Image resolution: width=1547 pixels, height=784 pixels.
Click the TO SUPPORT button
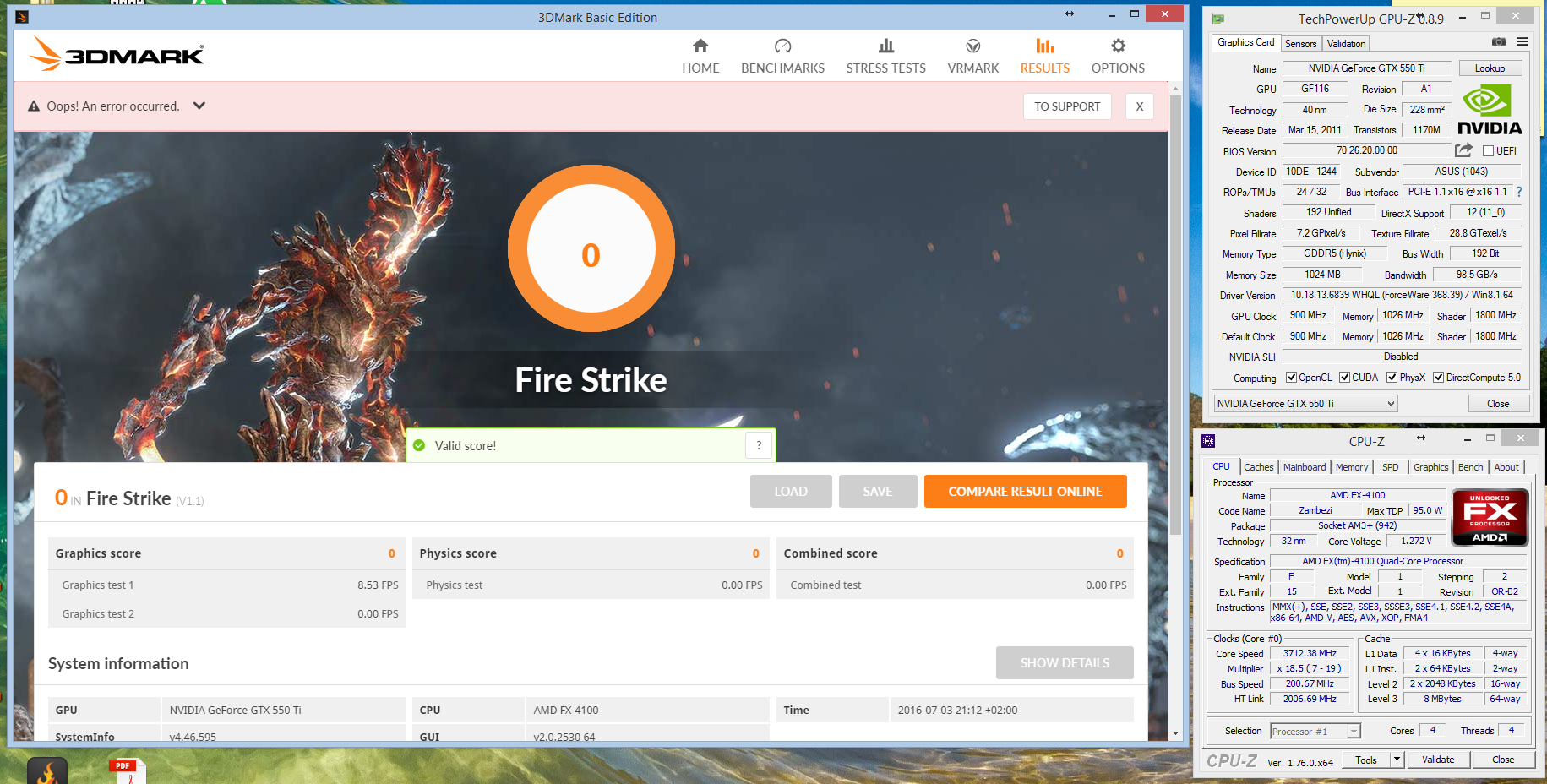(1067, 106)
